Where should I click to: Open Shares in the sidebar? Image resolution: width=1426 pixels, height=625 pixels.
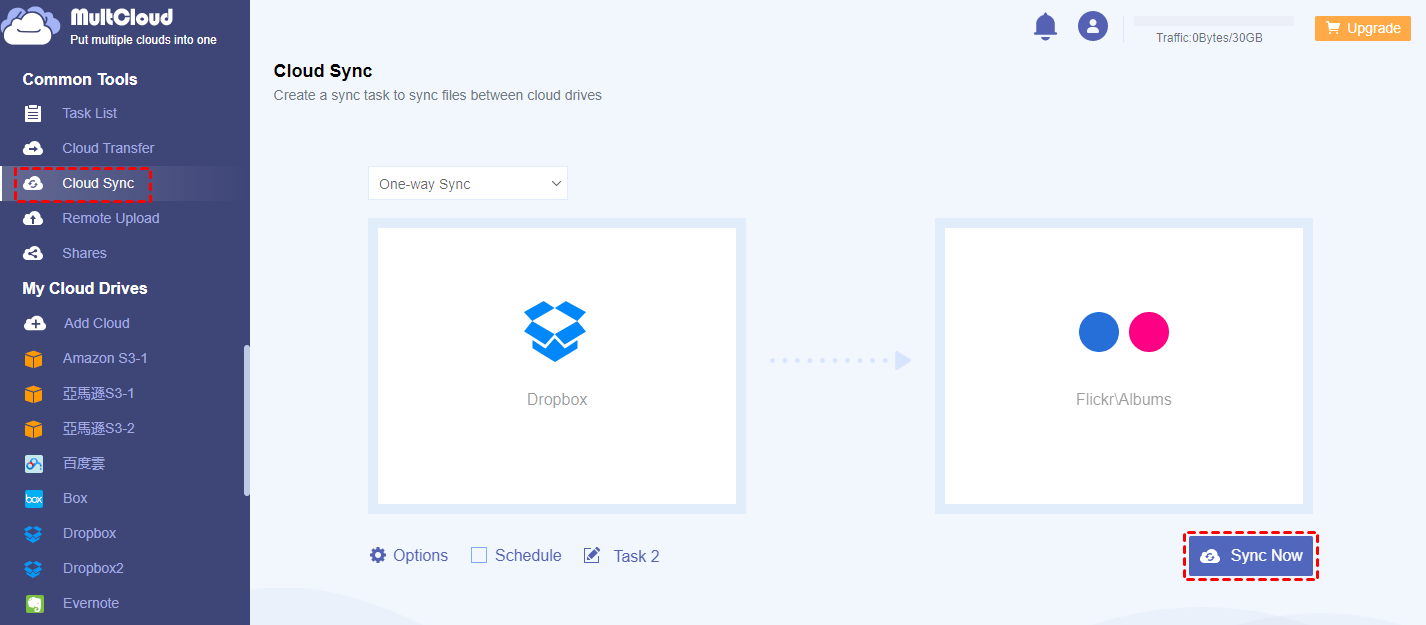[x=84, y=253]
